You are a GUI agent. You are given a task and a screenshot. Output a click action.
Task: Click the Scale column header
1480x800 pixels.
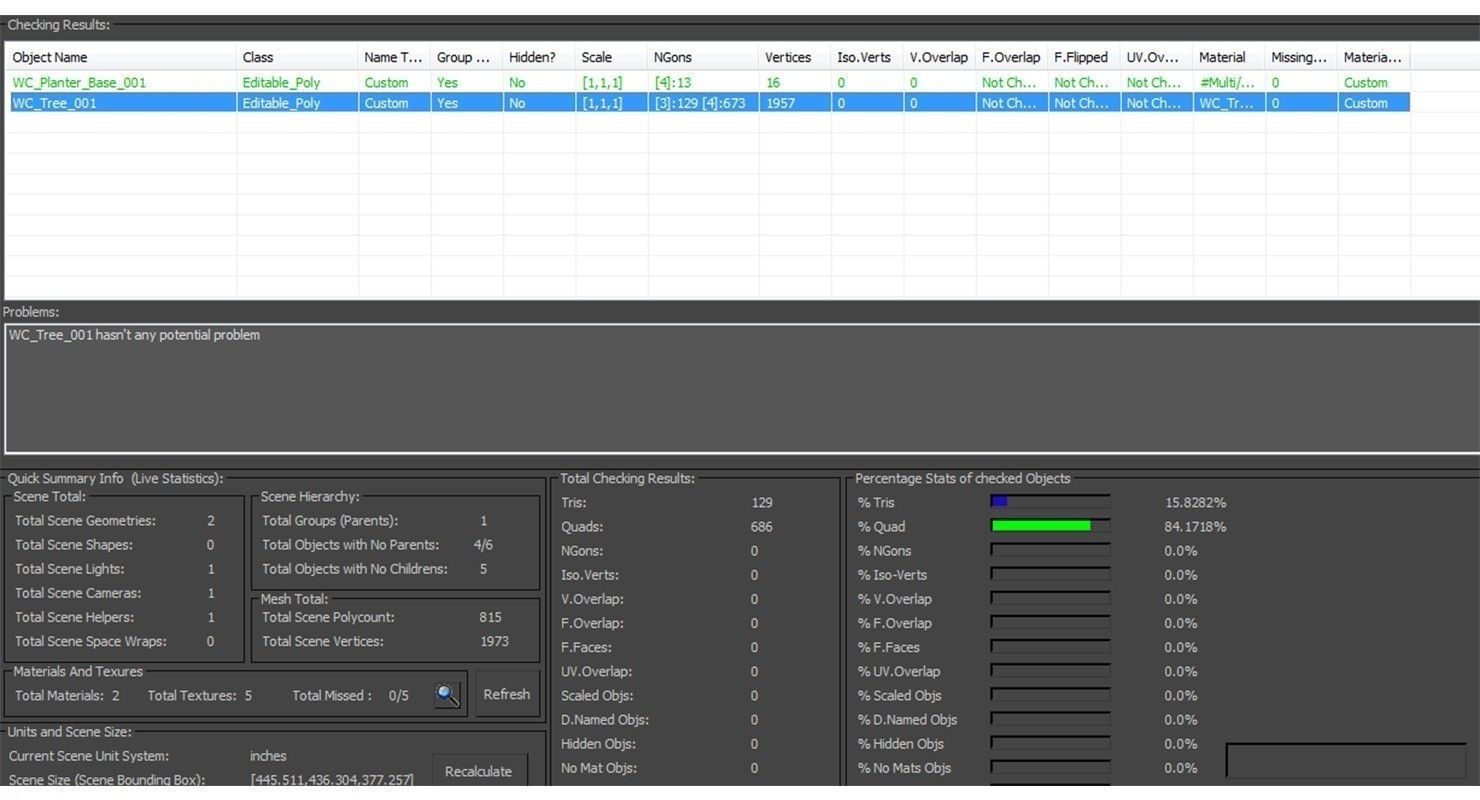point(611,57)
